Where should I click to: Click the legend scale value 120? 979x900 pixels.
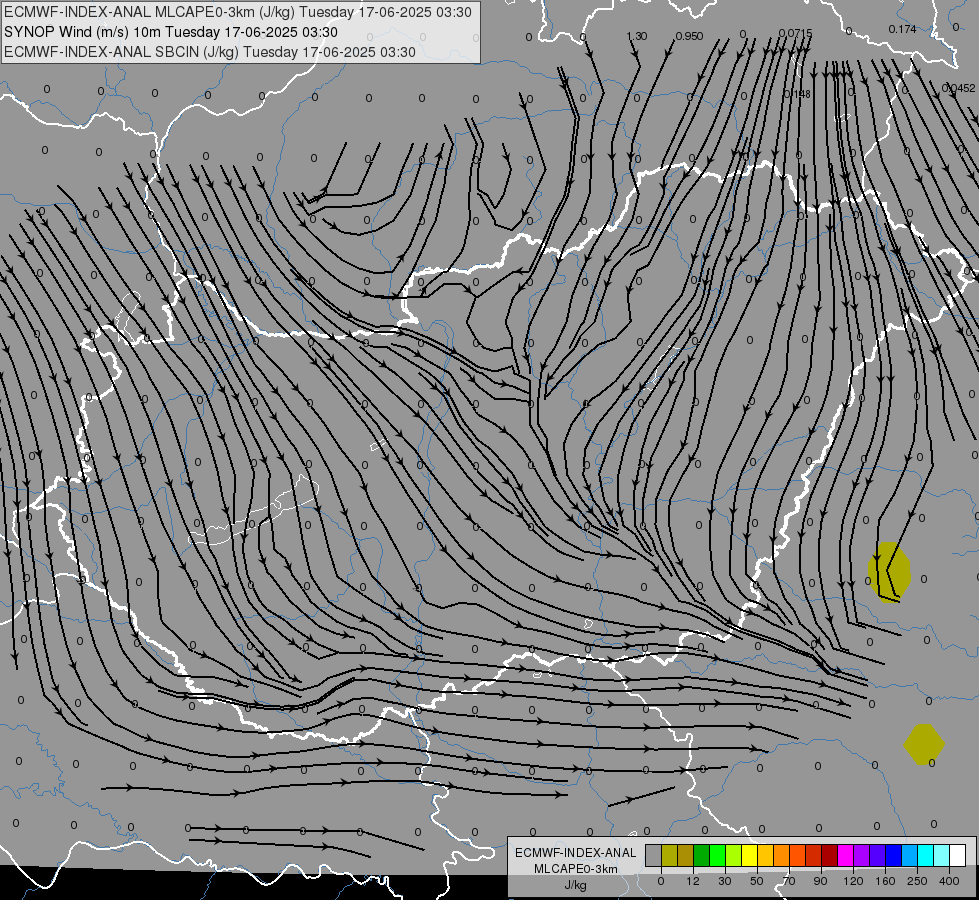point(853,881)
